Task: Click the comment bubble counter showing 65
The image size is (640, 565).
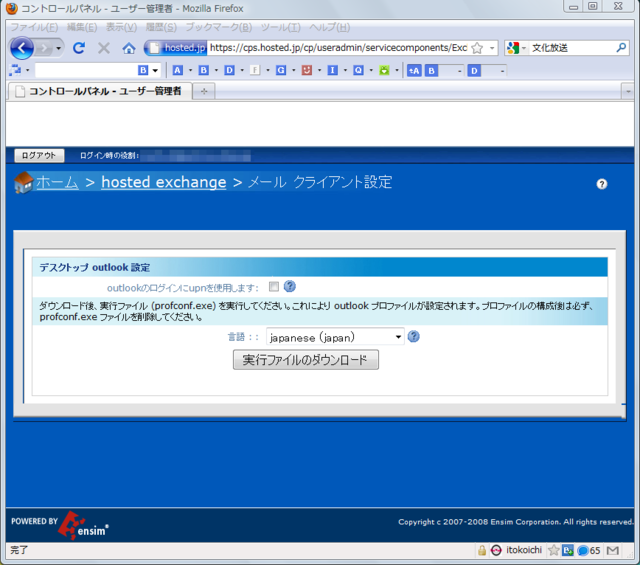Action: 589,550
